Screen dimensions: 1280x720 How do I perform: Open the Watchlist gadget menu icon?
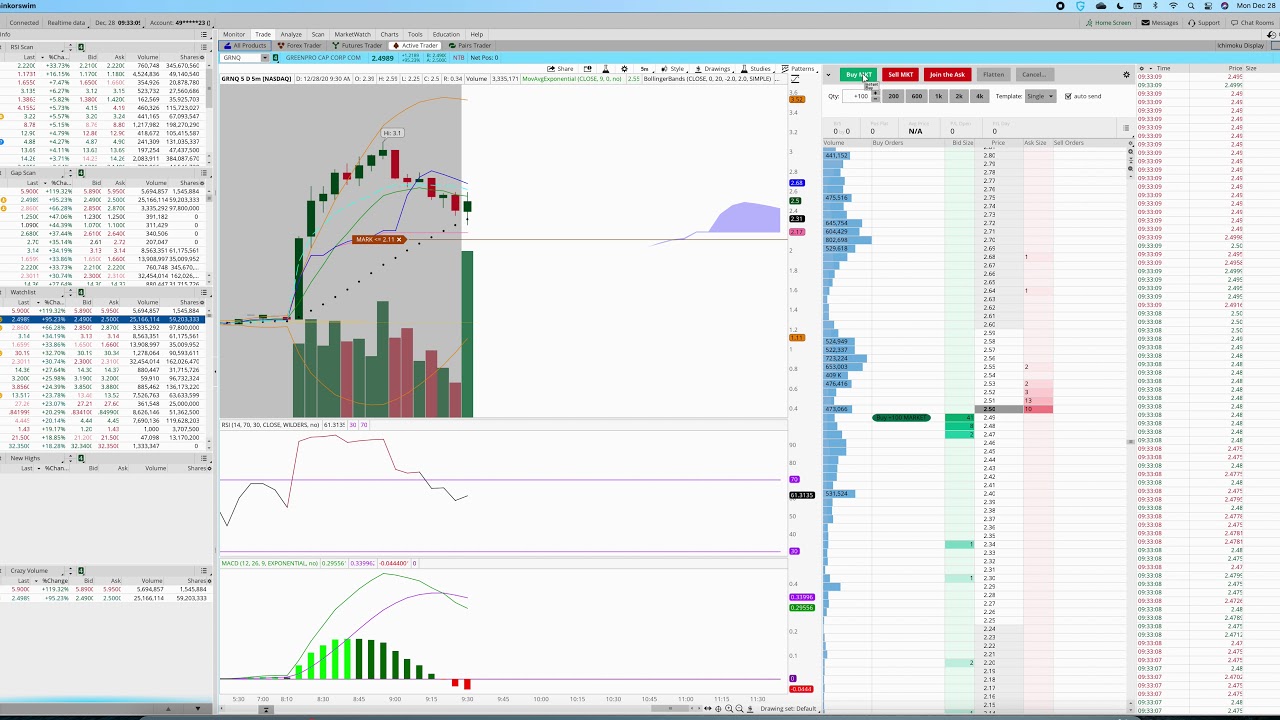point(205,292)
